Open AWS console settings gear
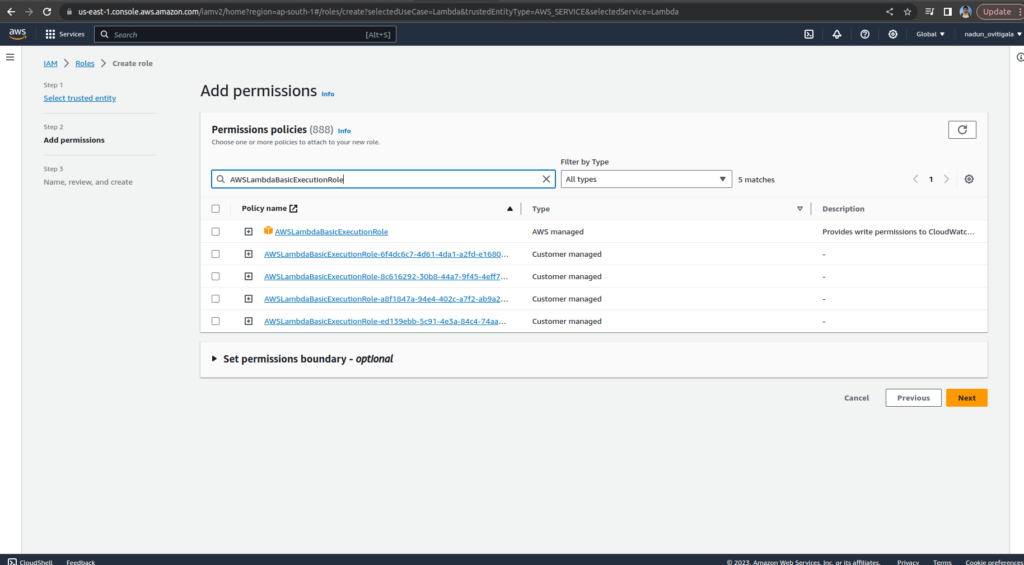The image size is (1024, 565). coord(893,34)
